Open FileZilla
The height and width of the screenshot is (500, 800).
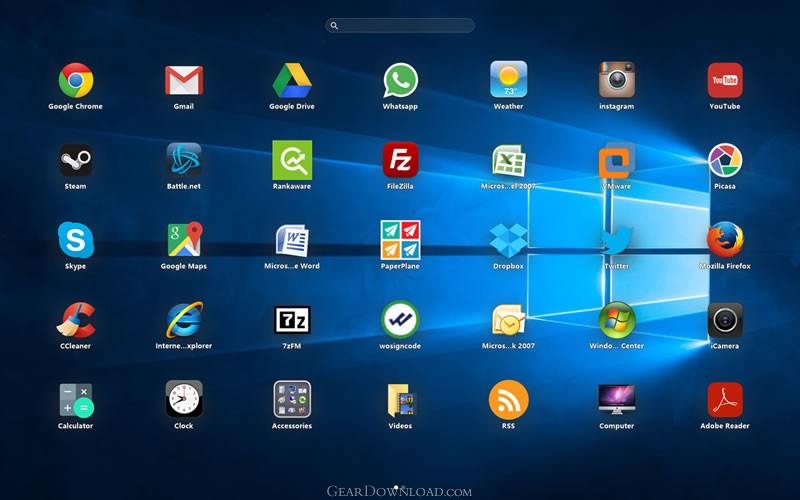click(x=400, y=160)
